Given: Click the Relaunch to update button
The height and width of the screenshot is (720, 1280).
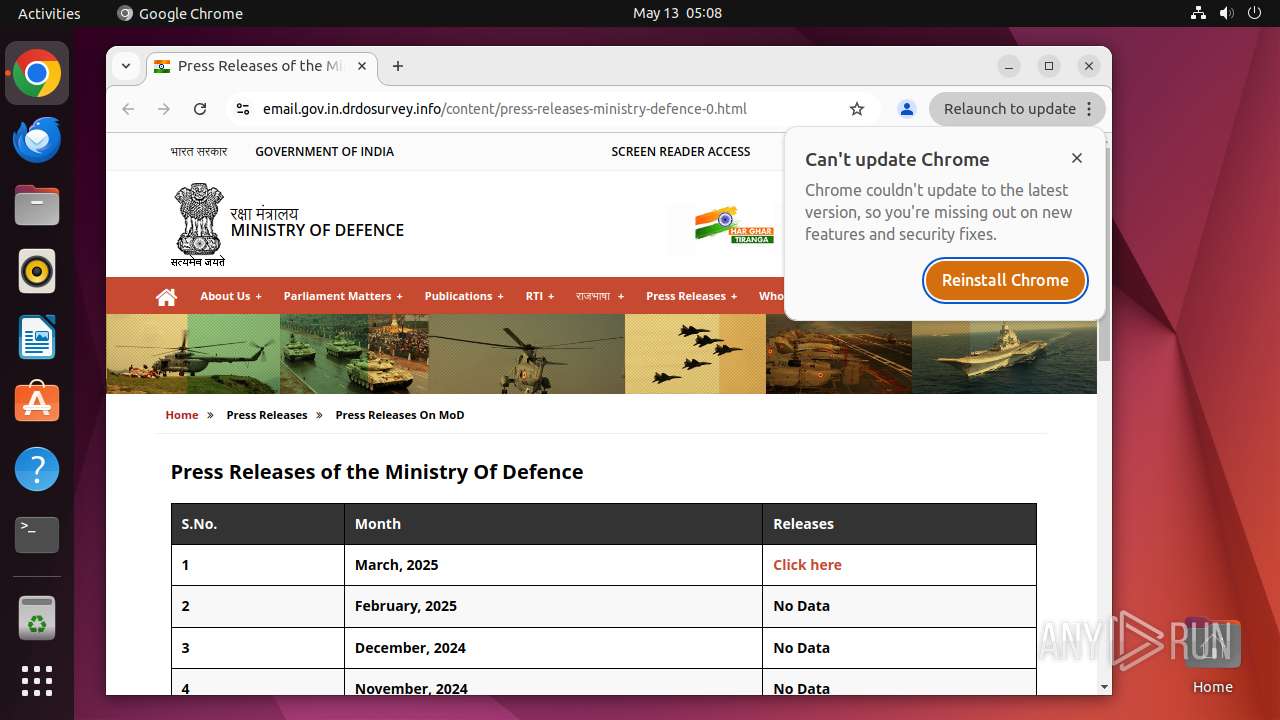Looking at the screenshot, I should pos(1010,109).
